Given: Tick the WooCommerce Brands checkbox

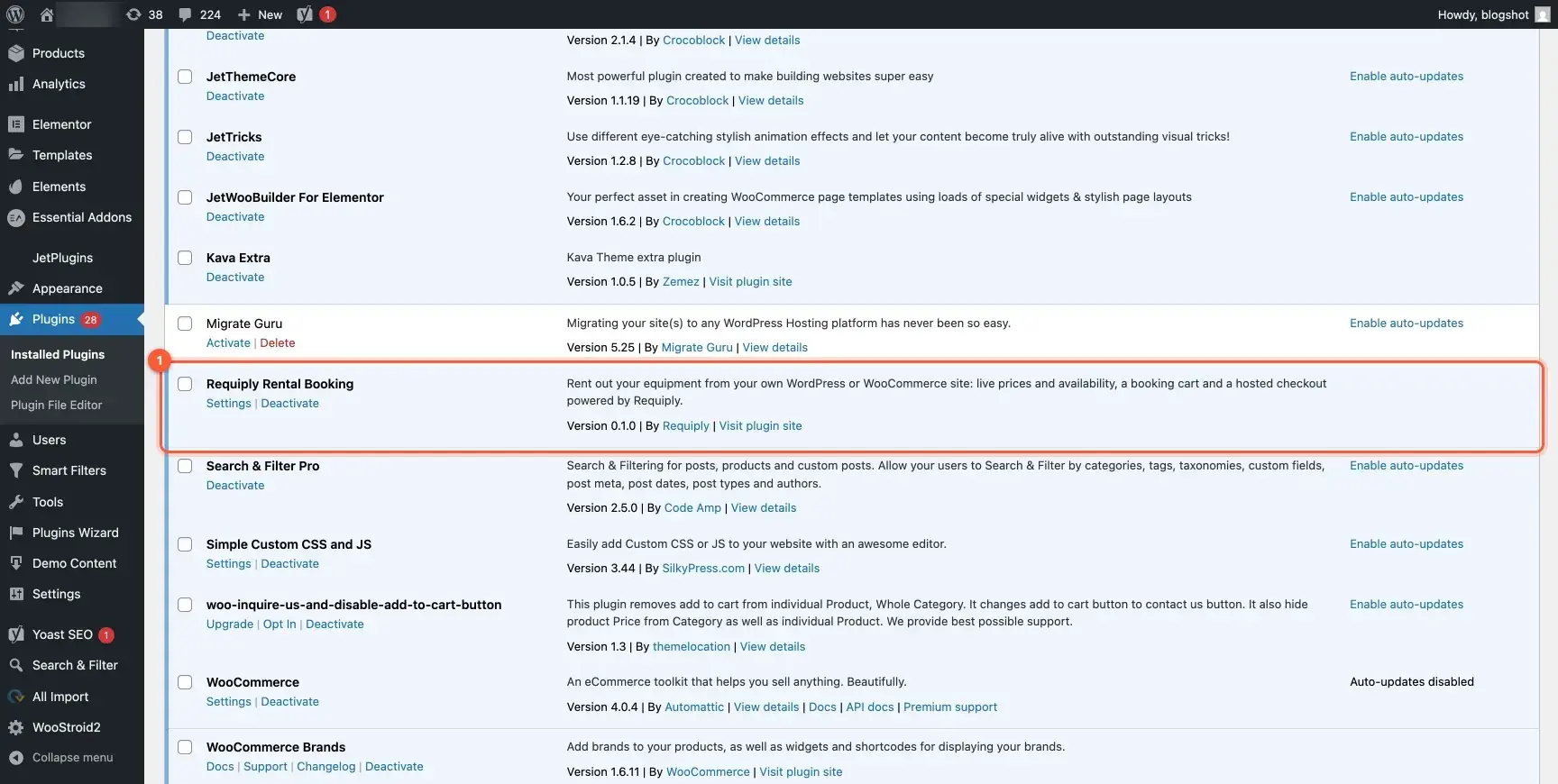Looking at the screenshot, I should click(185, 747).
